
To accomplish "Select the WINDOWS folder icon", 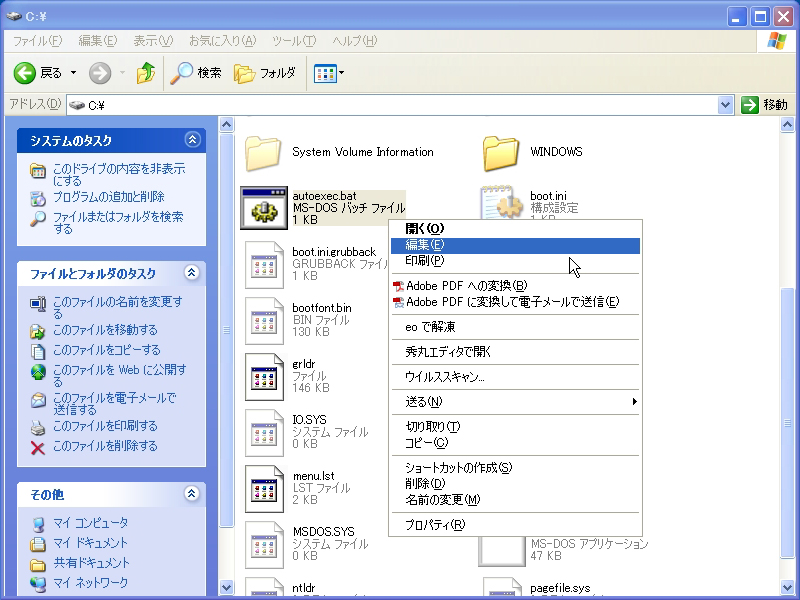I will (x=501, y=152).
